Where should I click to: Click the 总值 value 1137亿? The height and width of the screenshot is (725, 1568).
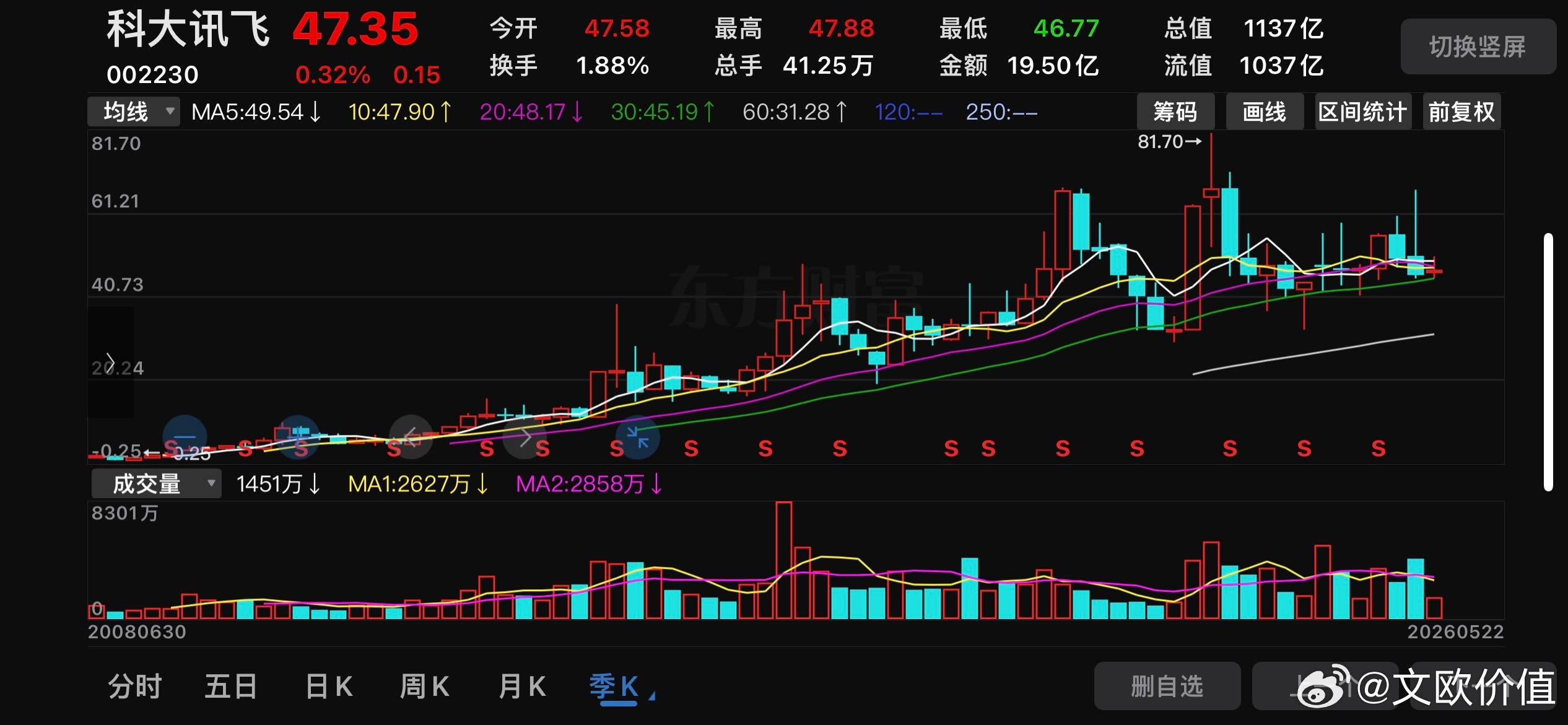point(1283,29)
